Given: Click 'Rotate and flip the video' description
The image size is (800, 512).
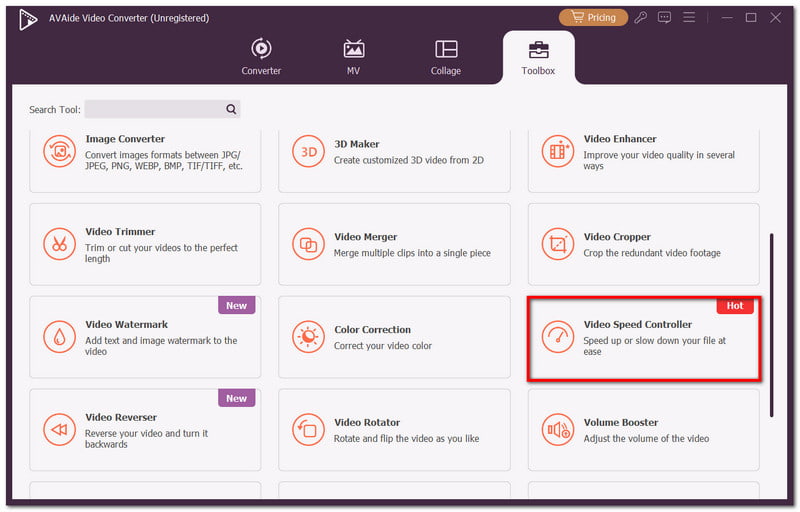Looking at the screenshot, I should pyautogui.click(x=407, y=439).
